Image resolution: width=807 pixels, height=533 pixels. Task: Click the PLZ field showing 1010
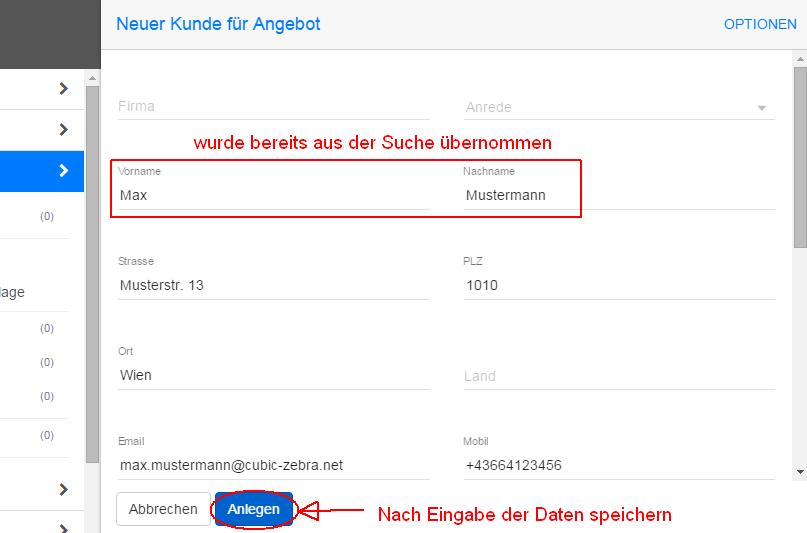click(618, 285)
